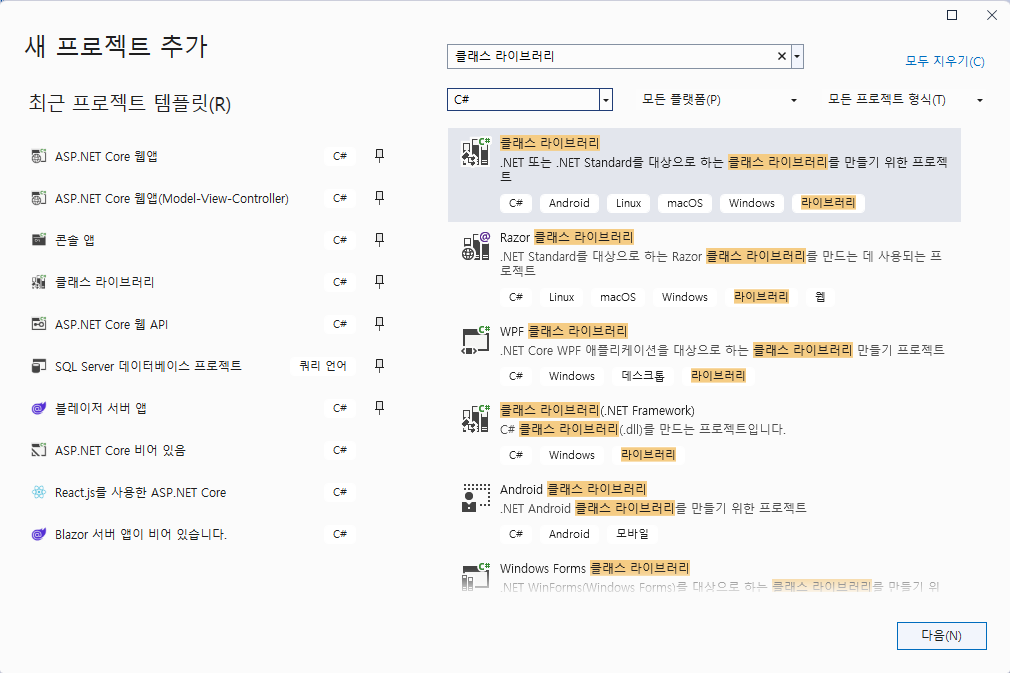1010x673 pixels.
Task: Click the React.js ASP.NET Core template icon
Action: (x=37, y=492)
